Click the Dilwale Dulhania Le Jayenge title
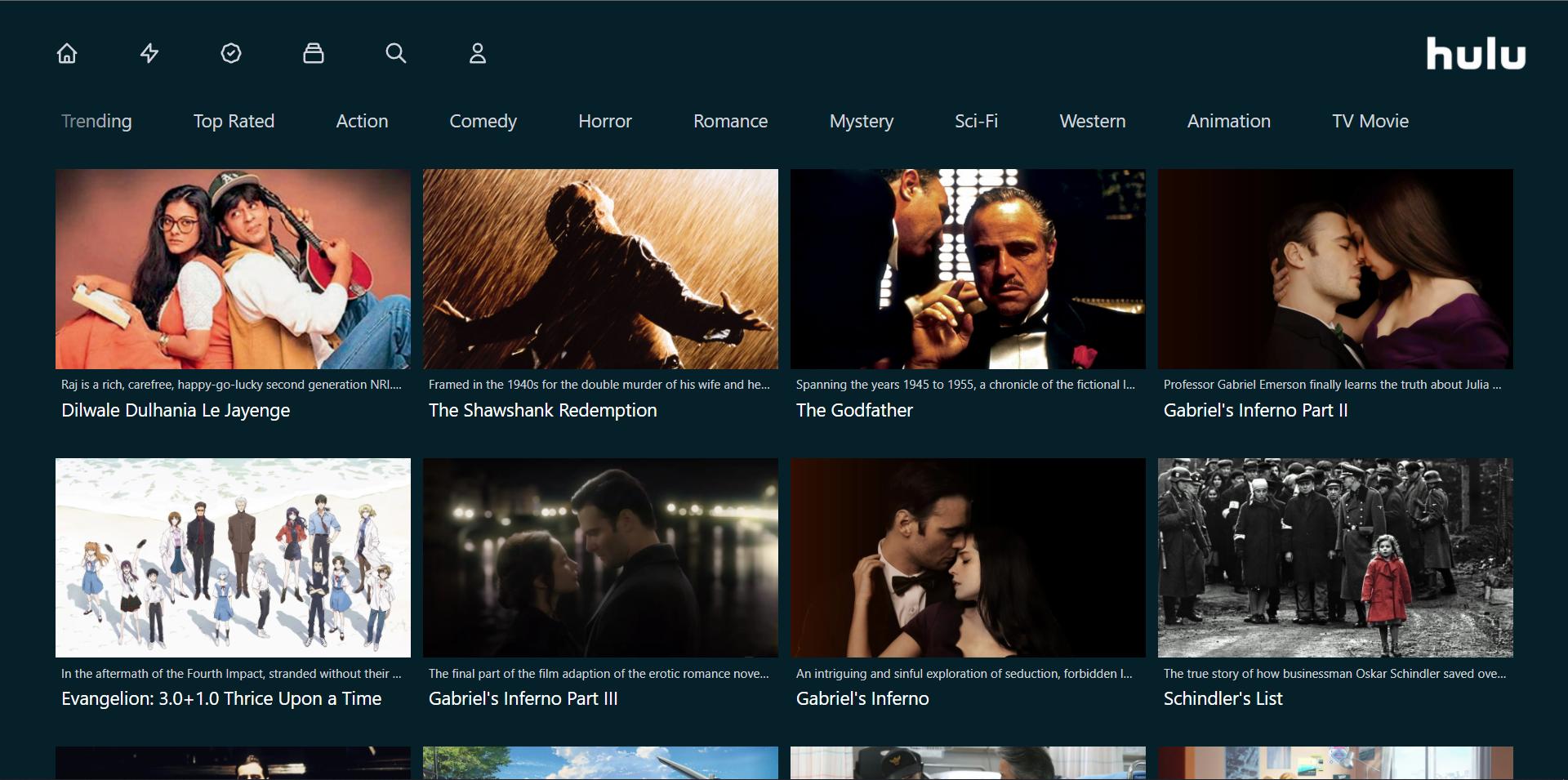1568x780 pixels. 176,410
